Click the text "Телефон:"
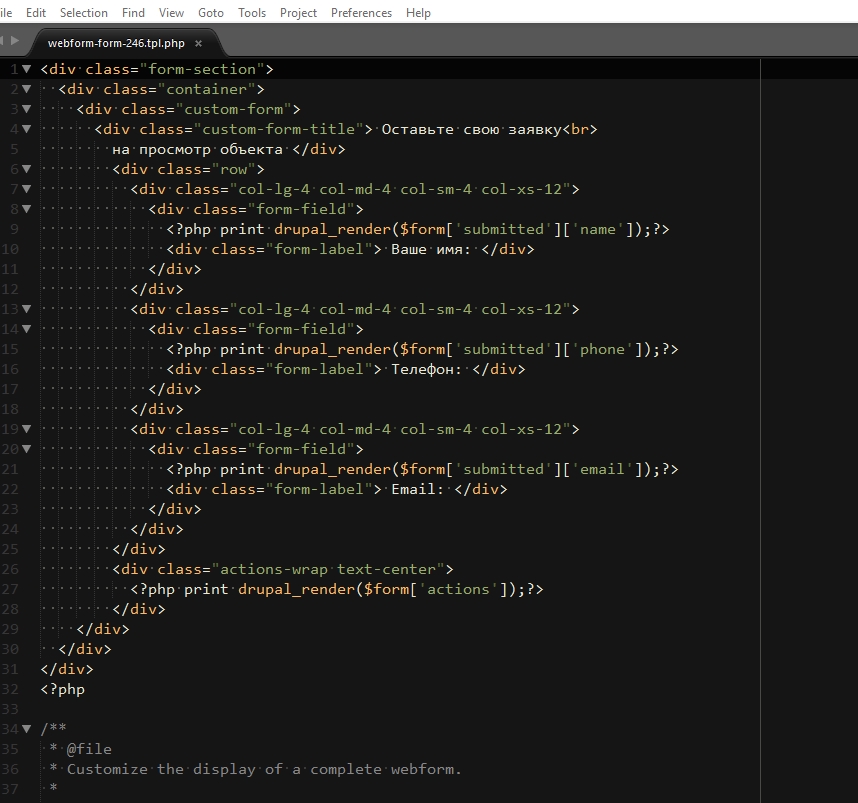The width and height of the screenshot is (858, 803). 426,369
